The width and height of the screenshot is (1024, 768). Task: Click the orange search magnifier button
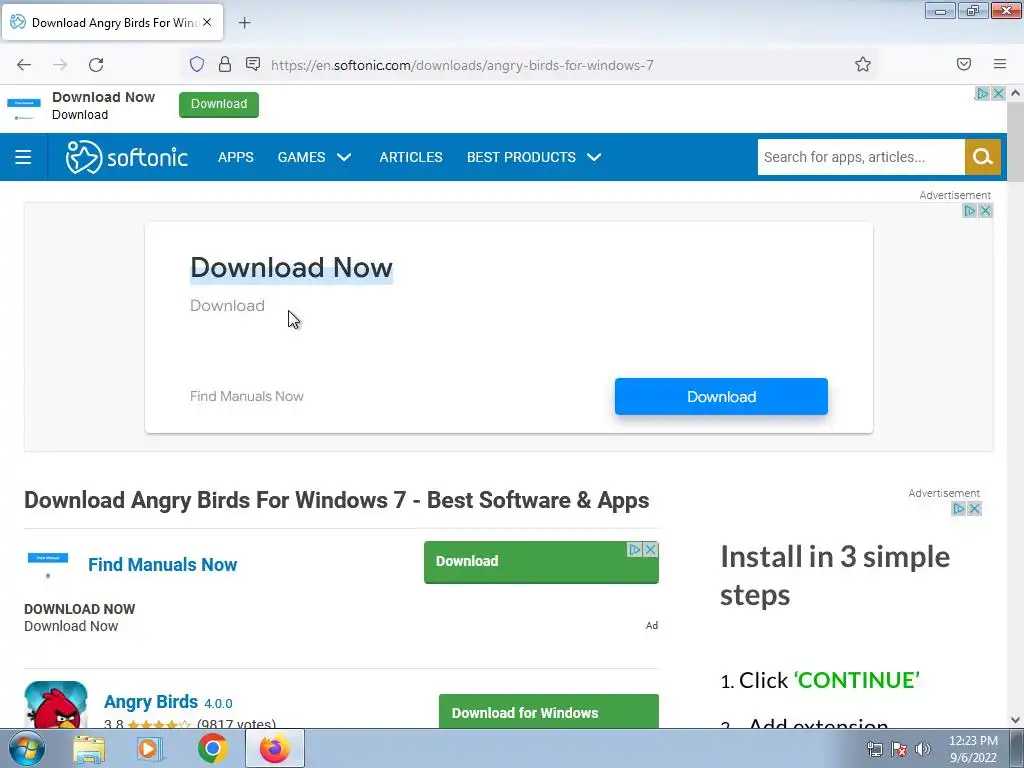982,157
